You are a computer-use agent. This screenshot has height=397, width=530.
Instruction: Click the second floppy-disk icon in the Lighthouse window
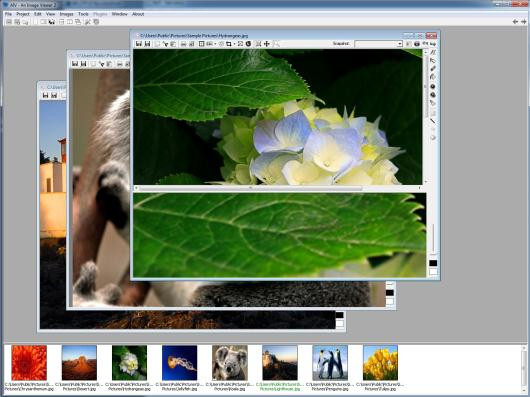54,96
